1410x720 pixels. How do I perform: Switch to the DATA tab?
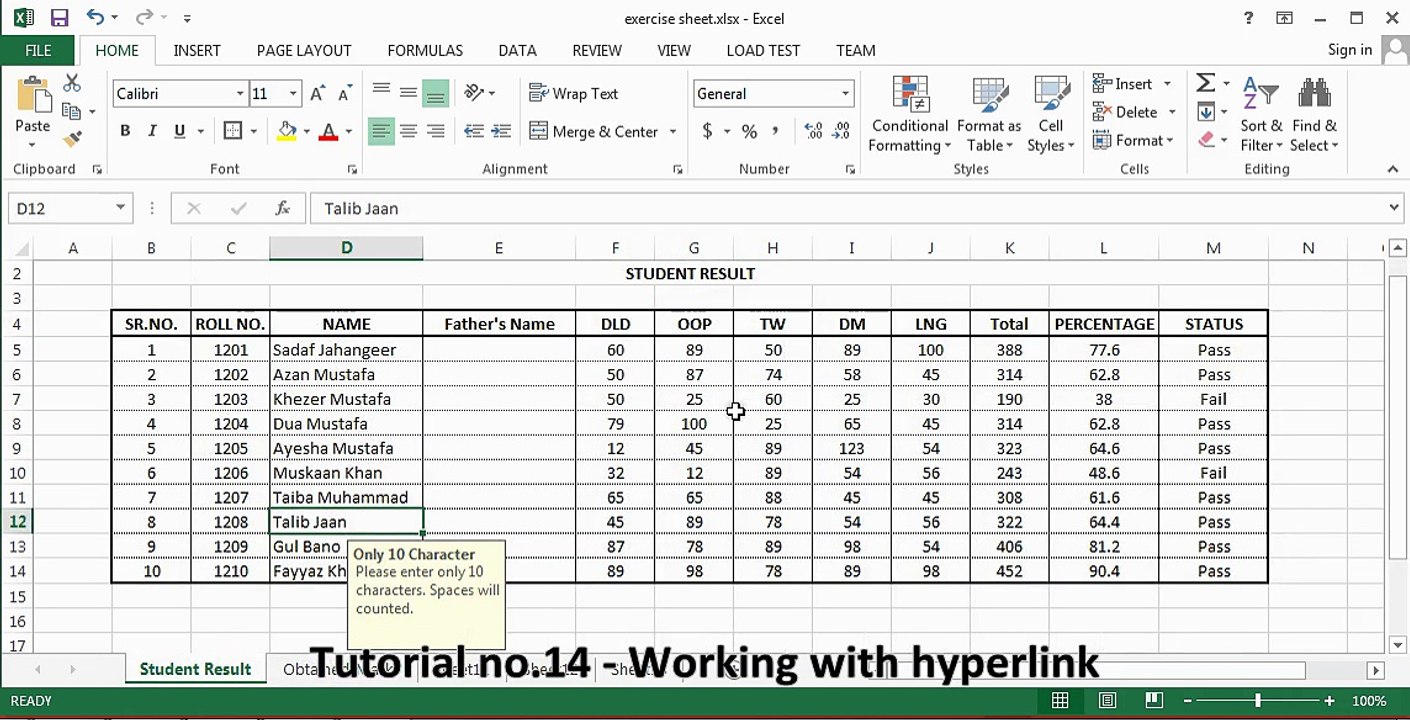(x=517, y=50)
